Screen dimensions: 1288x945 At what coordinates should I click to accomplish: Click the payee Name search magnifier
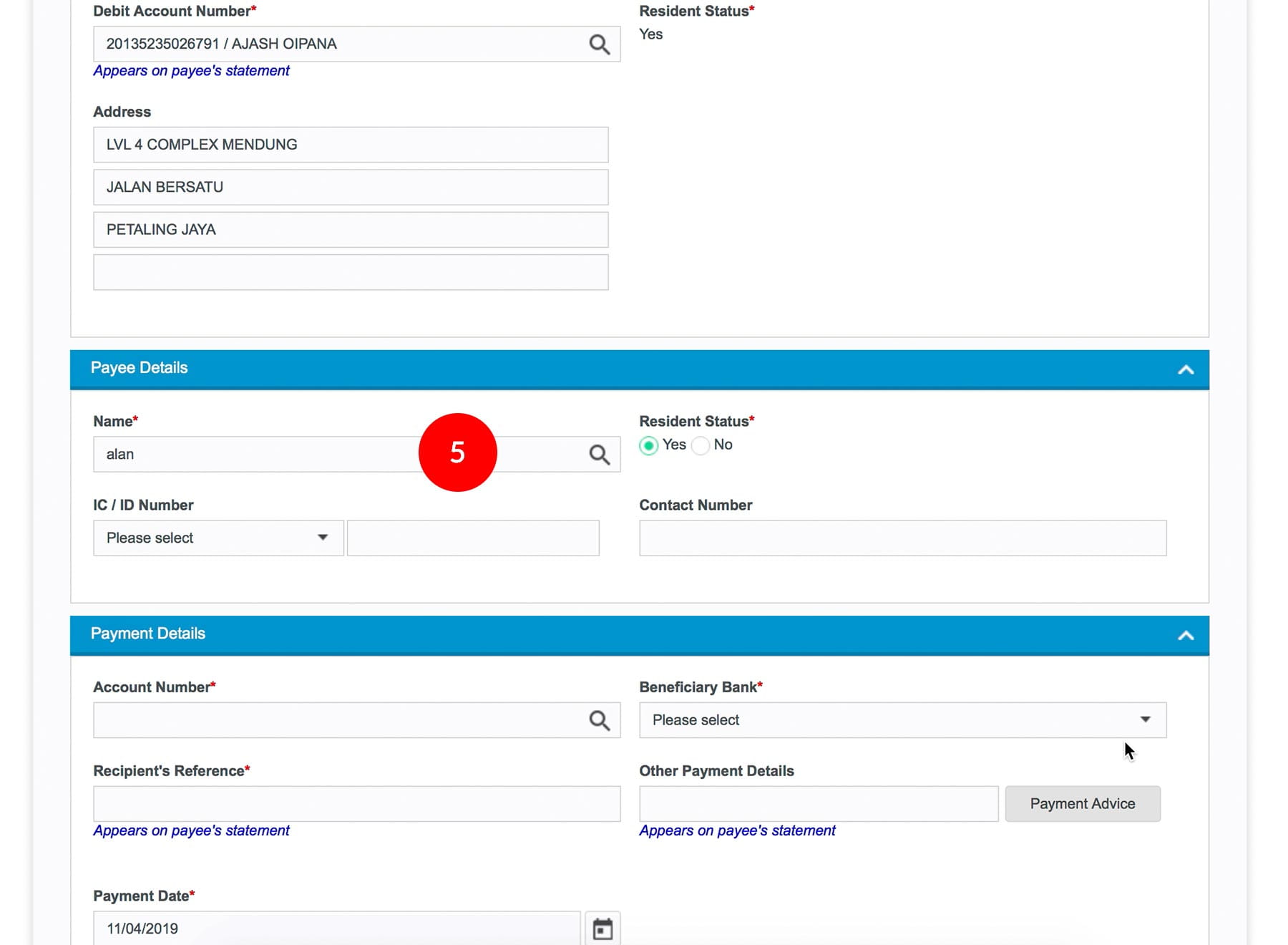tap(599, 455)
